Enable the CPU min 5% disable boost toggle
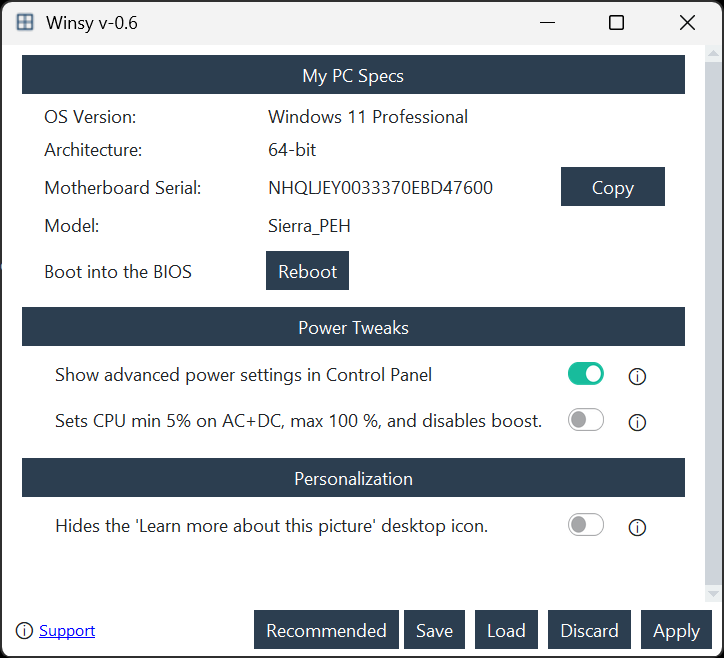Screen dimensions: 724x658 coord(585,420)
